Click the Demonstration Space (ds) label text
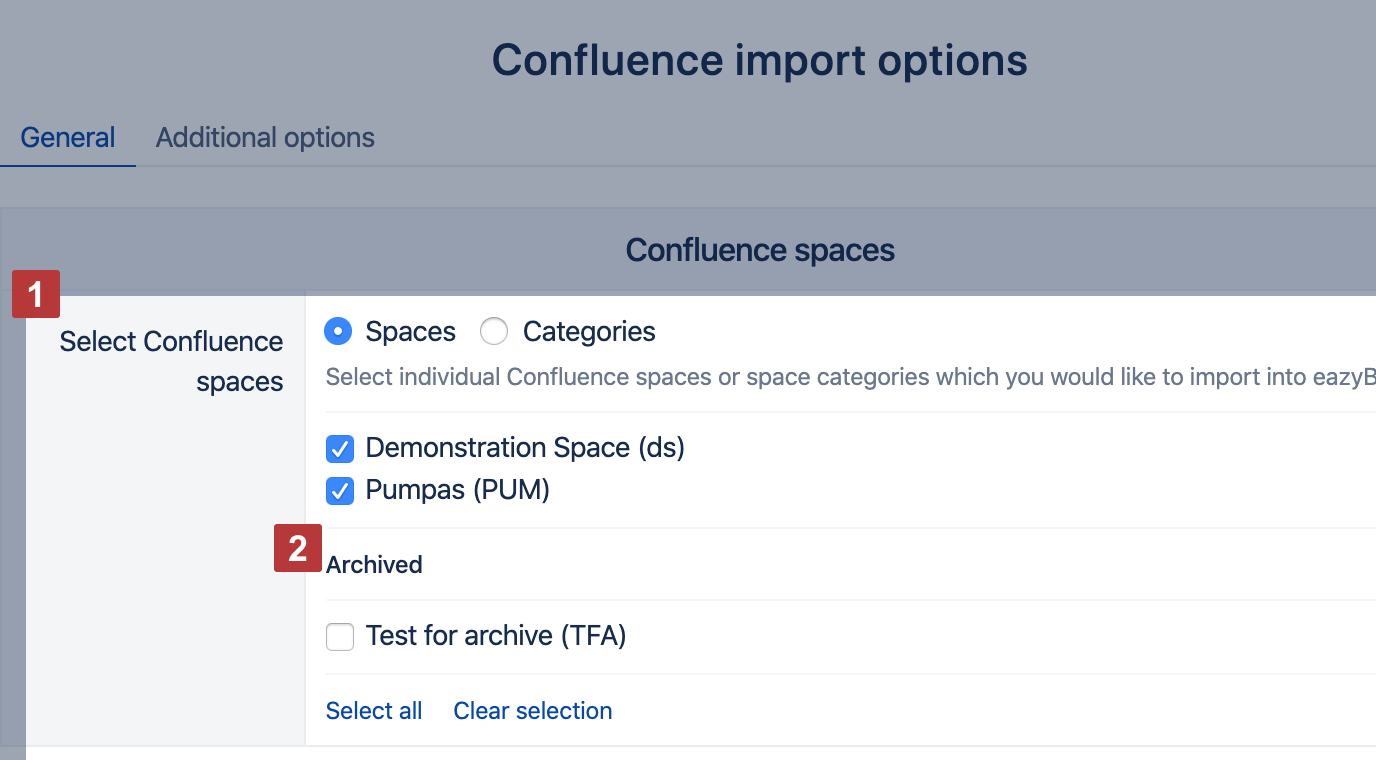Viewport: 1376px width, 760px height. point(525,447)
